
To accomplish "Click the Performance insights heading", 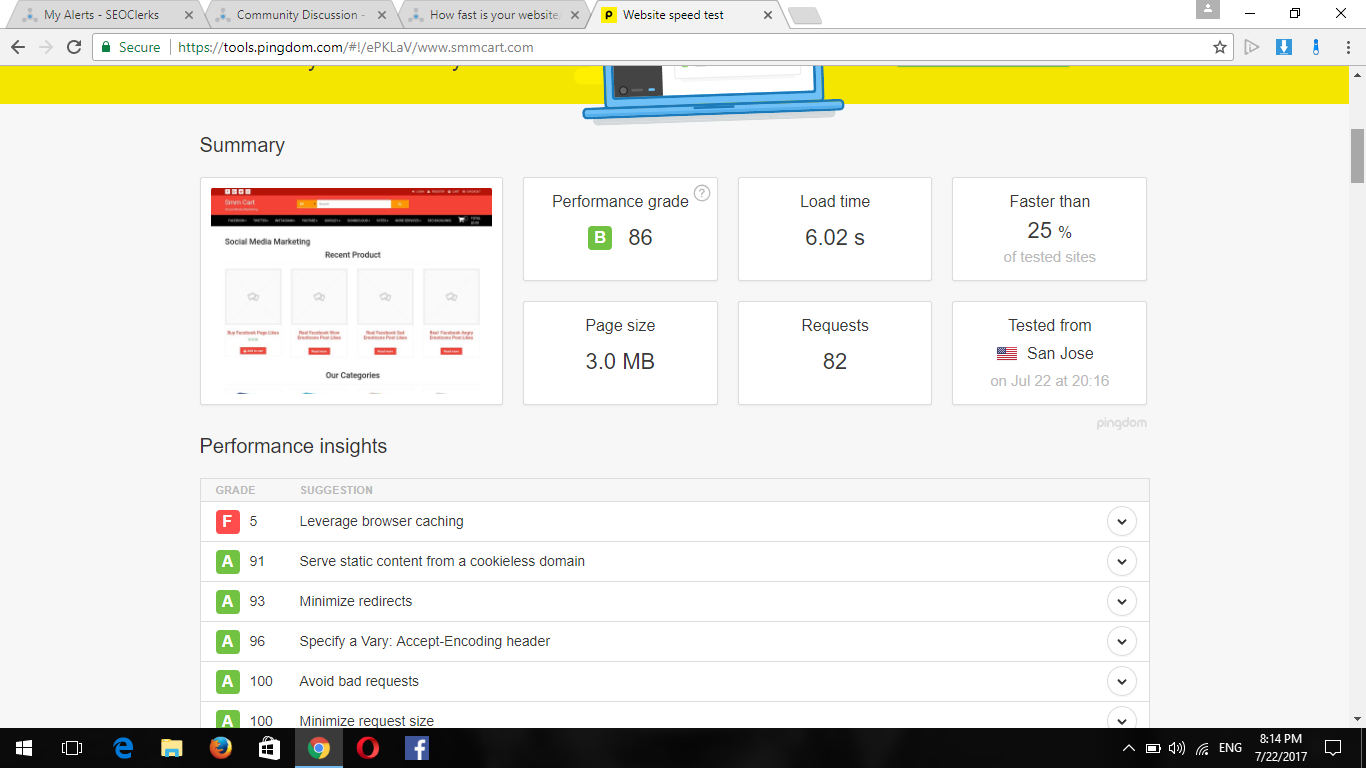I will [x=293, y=446].
